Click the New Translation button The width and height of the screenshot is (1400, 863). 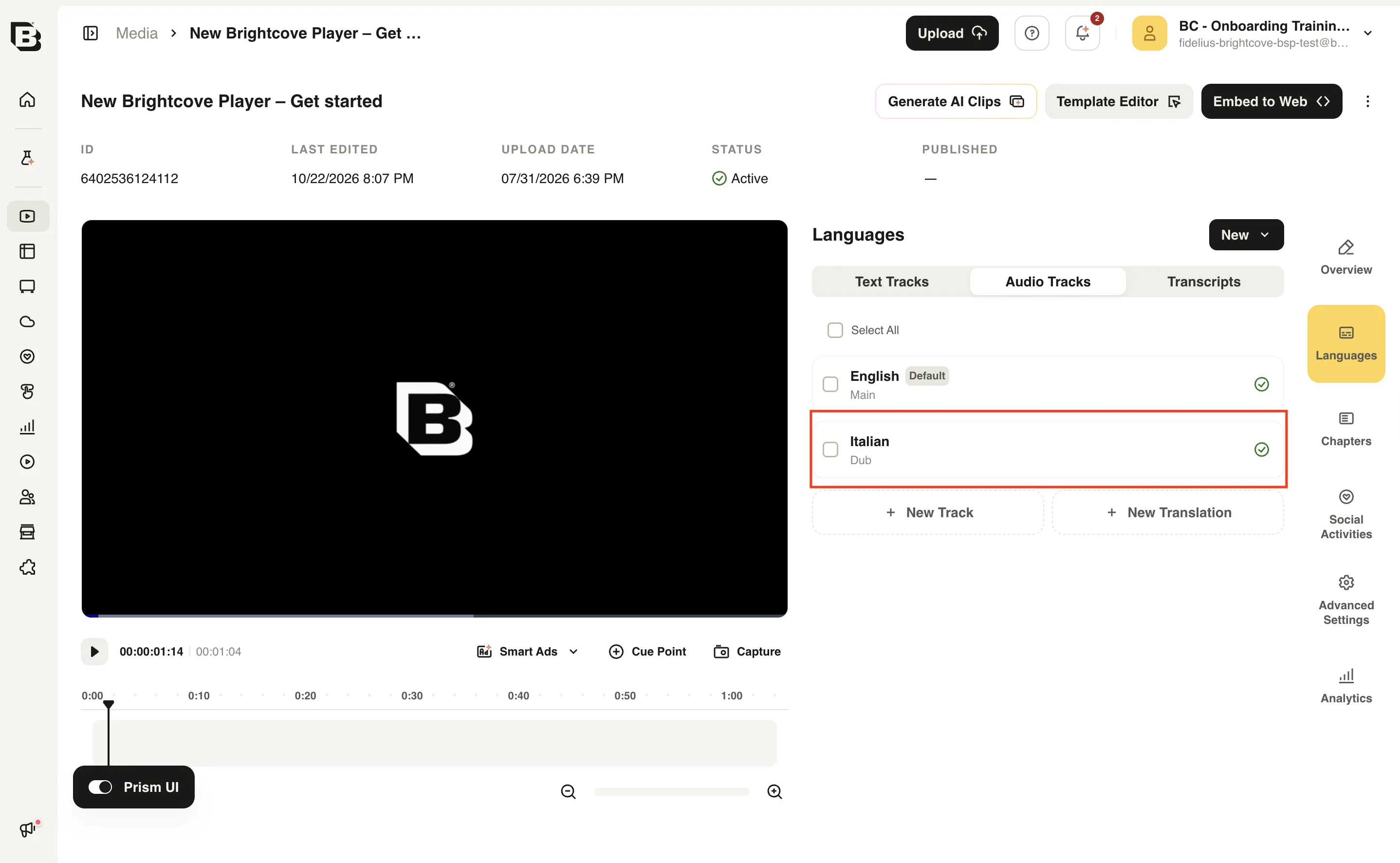click(x=1167, y=512)
